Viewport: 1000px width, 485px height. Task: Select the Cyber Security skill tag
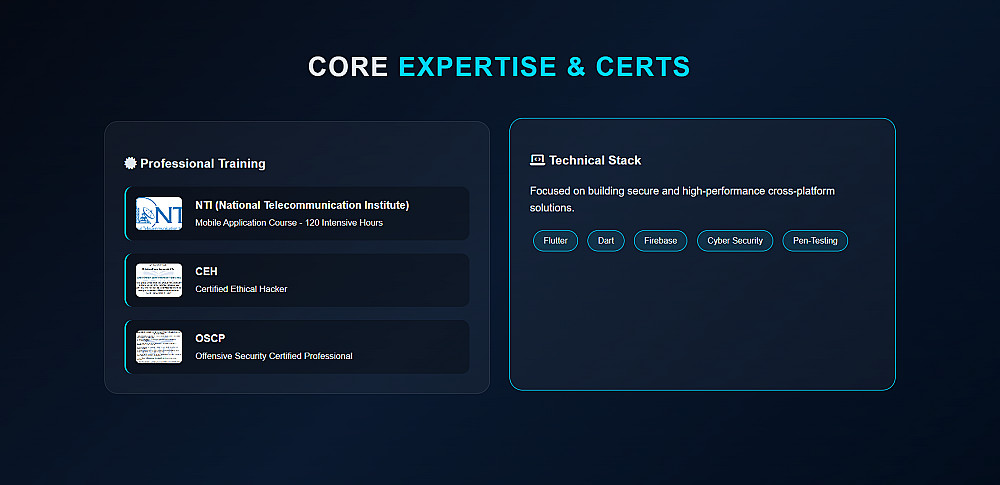[735, 241]
